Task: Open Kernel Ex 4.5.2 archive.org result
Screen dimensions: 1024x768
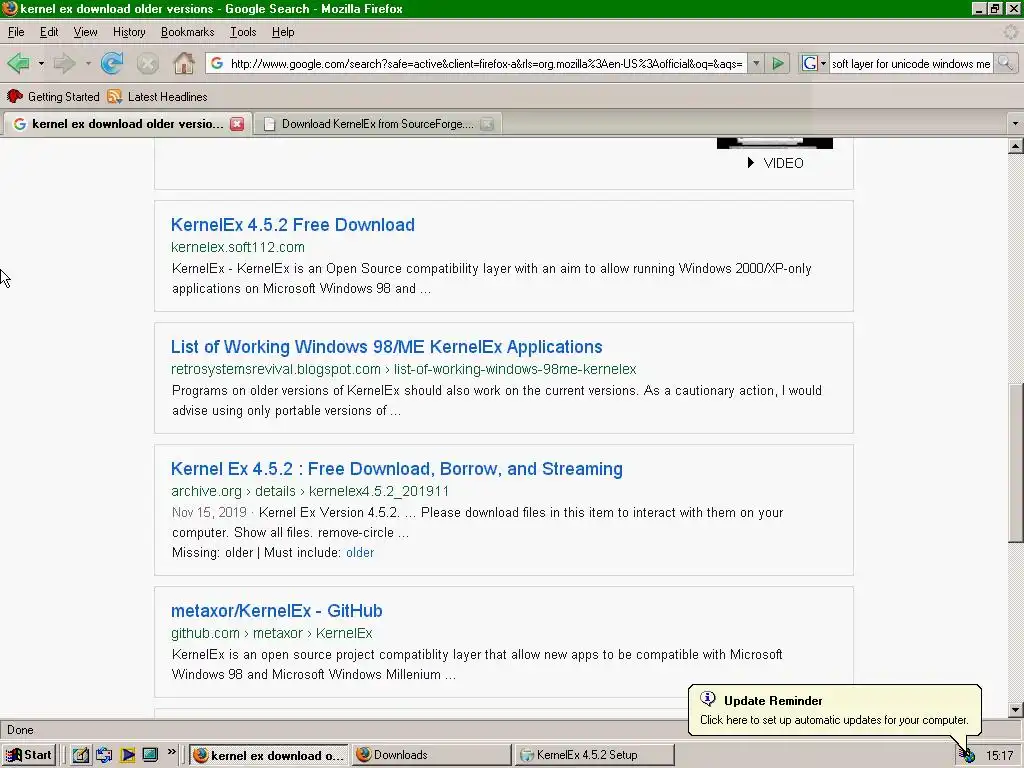Action: [396, 469]
